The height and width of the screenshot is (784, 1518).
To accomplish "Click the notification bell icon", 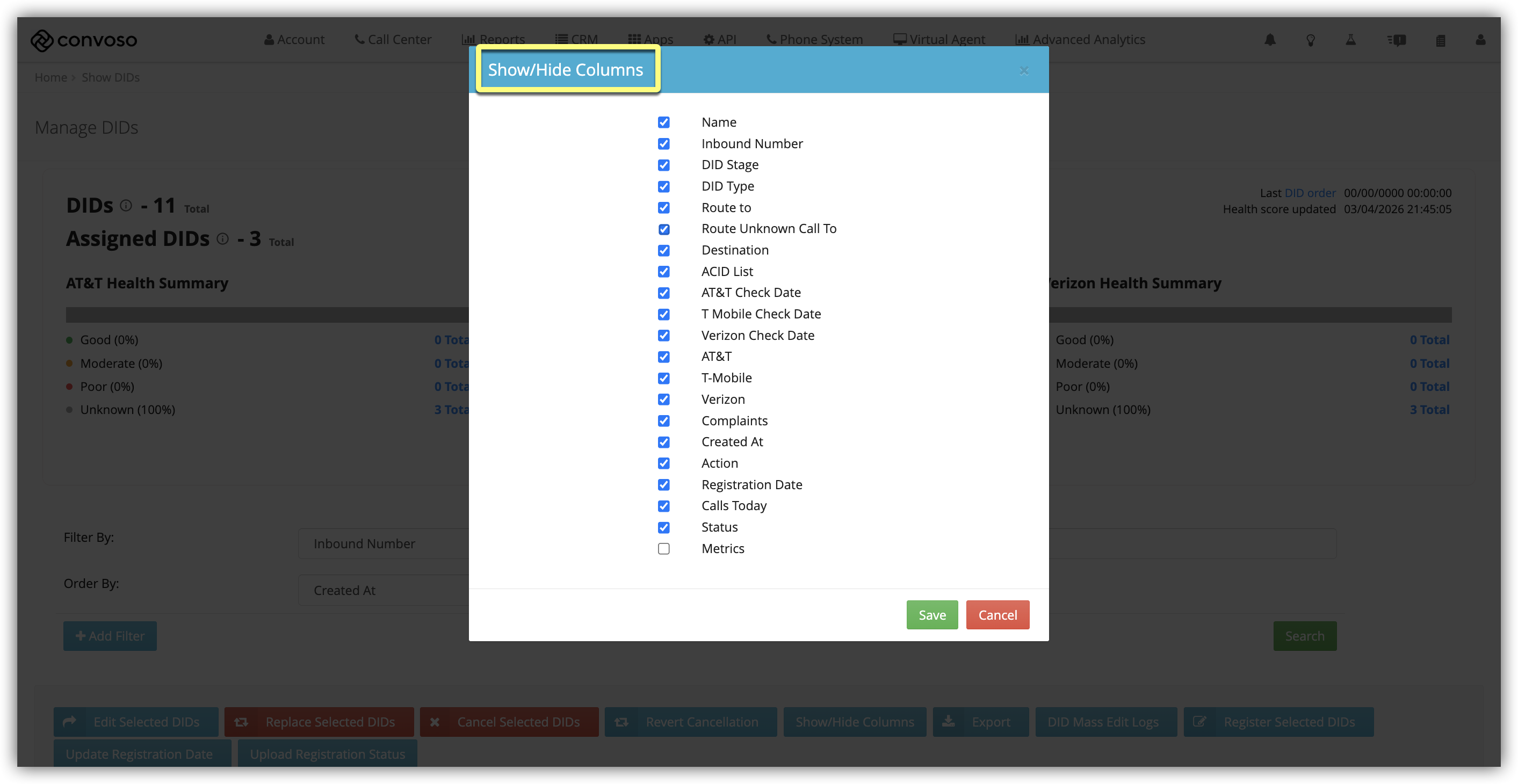I will coord(1270,40).
